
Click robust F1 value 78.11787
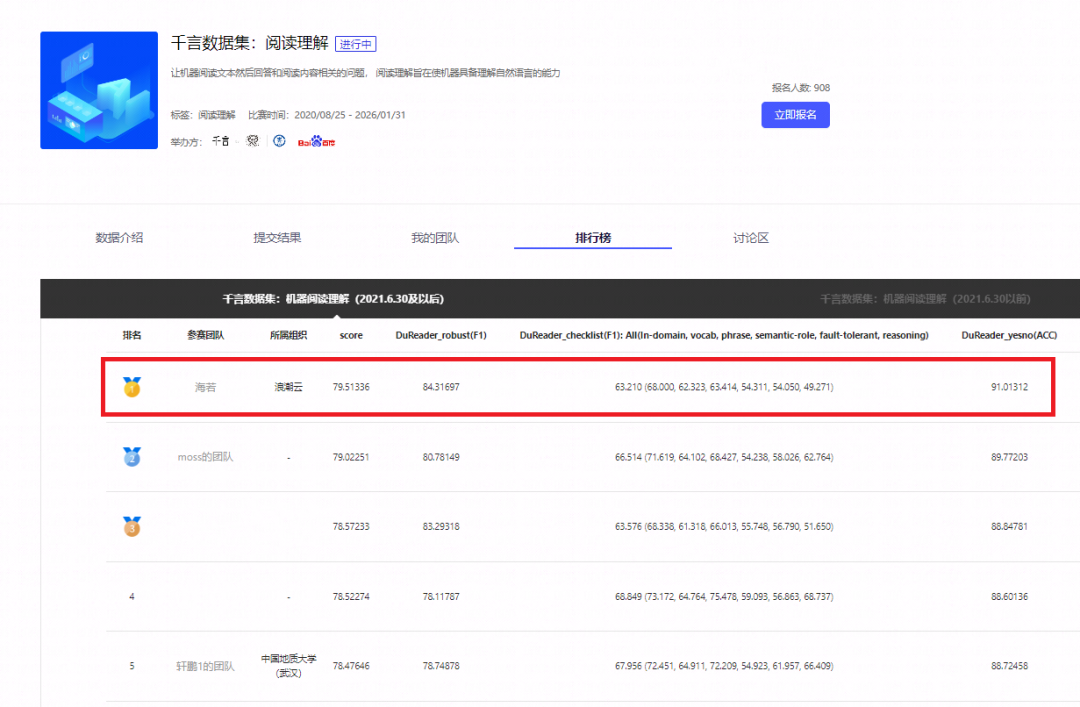tap(441, 597)
